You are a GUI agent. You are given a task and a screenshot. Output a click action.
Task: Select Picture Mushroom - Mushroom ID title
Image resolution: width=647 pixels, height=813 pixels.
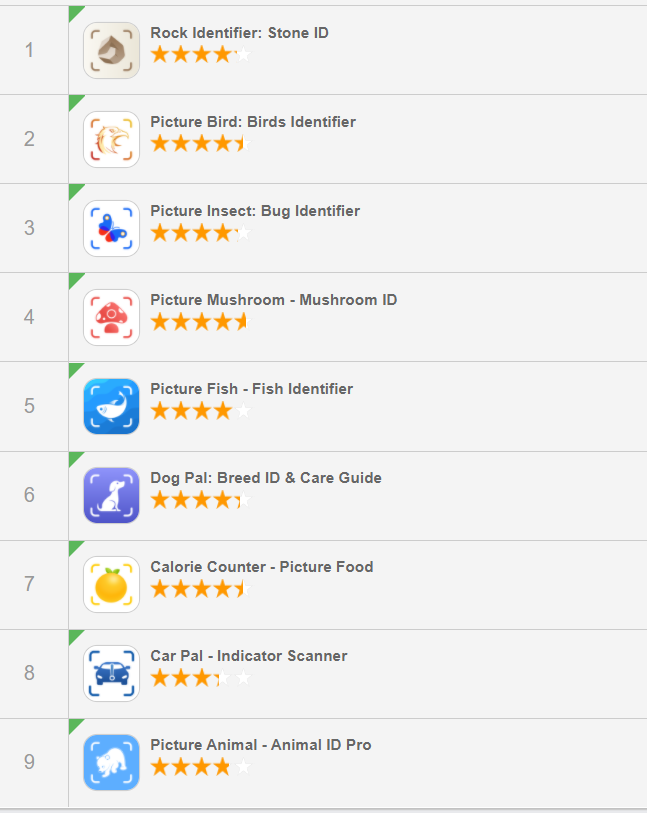[273, 300]
